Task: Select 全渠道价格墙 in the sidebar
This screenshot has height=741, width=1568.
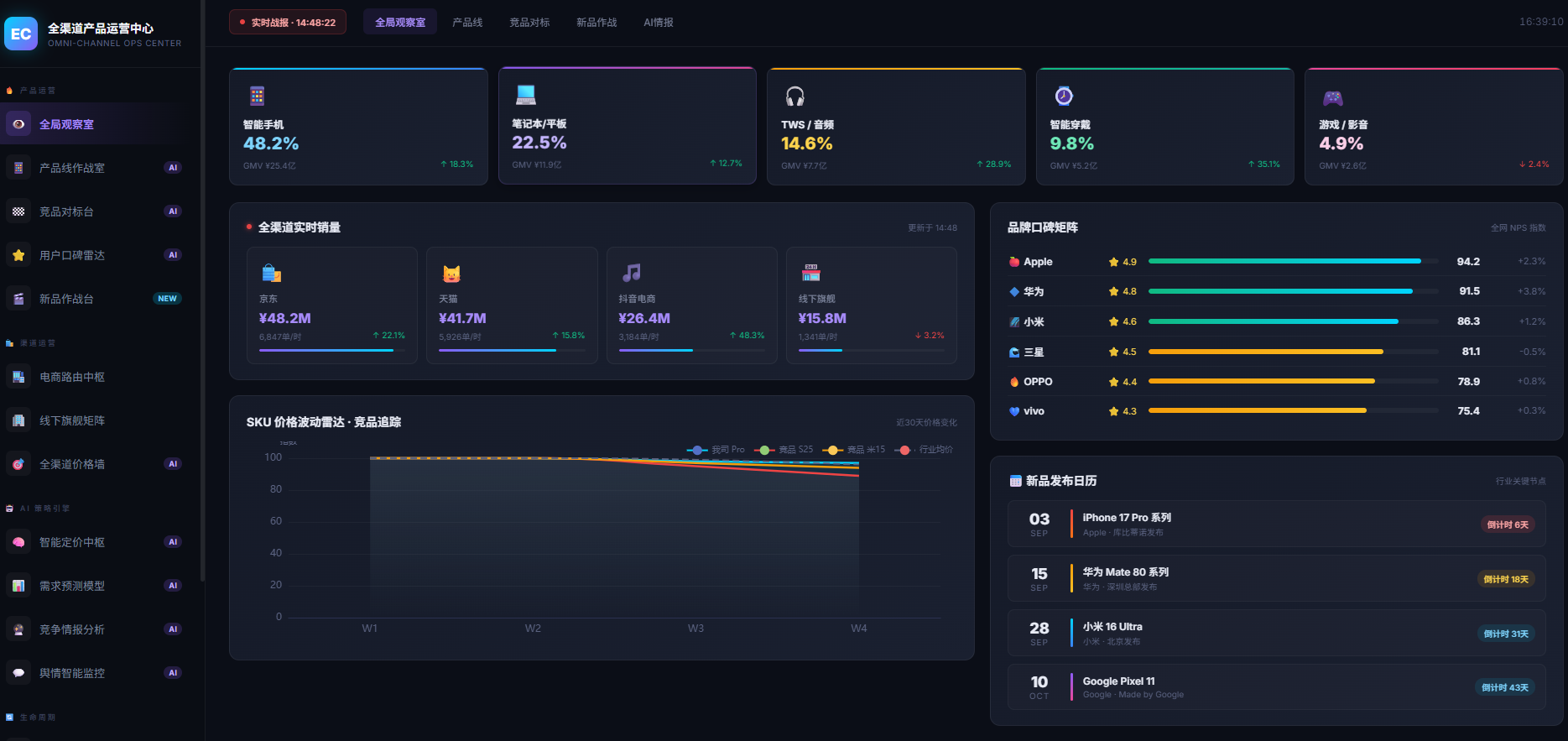Action: (x=94, y=464)
